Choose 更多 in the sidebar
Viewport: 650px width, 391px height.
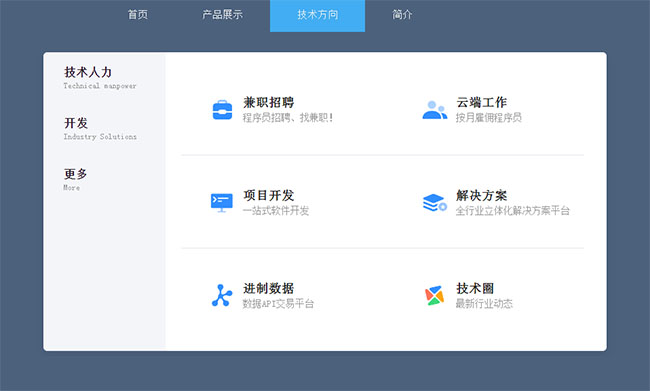pos(75,174)
